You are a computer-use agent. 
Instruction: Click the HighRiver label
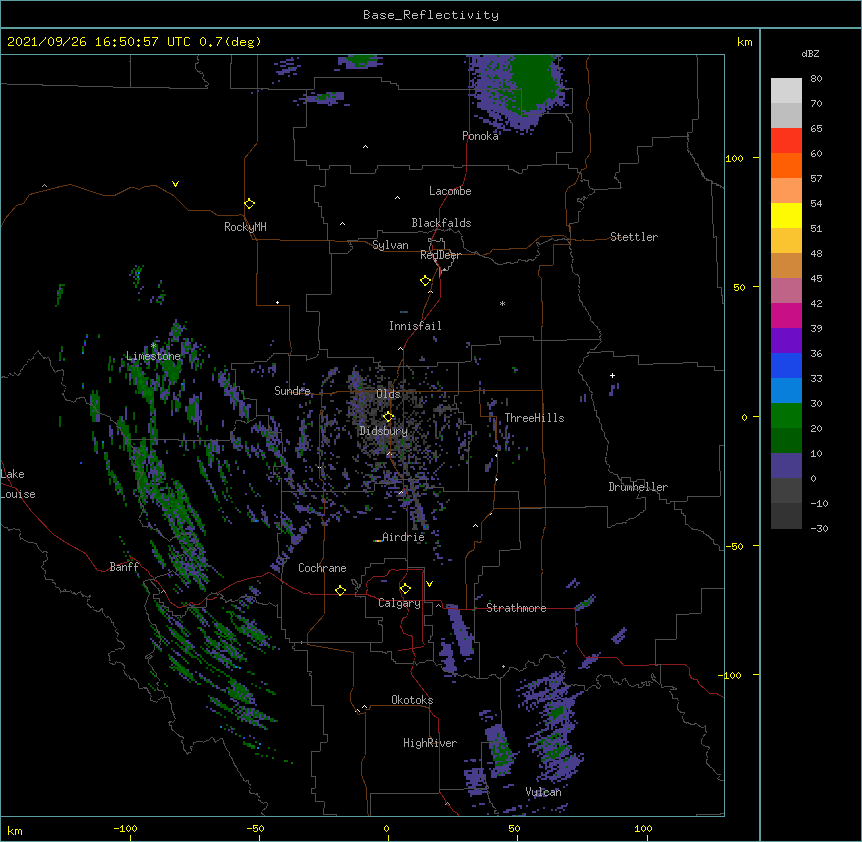pos(430,743)
